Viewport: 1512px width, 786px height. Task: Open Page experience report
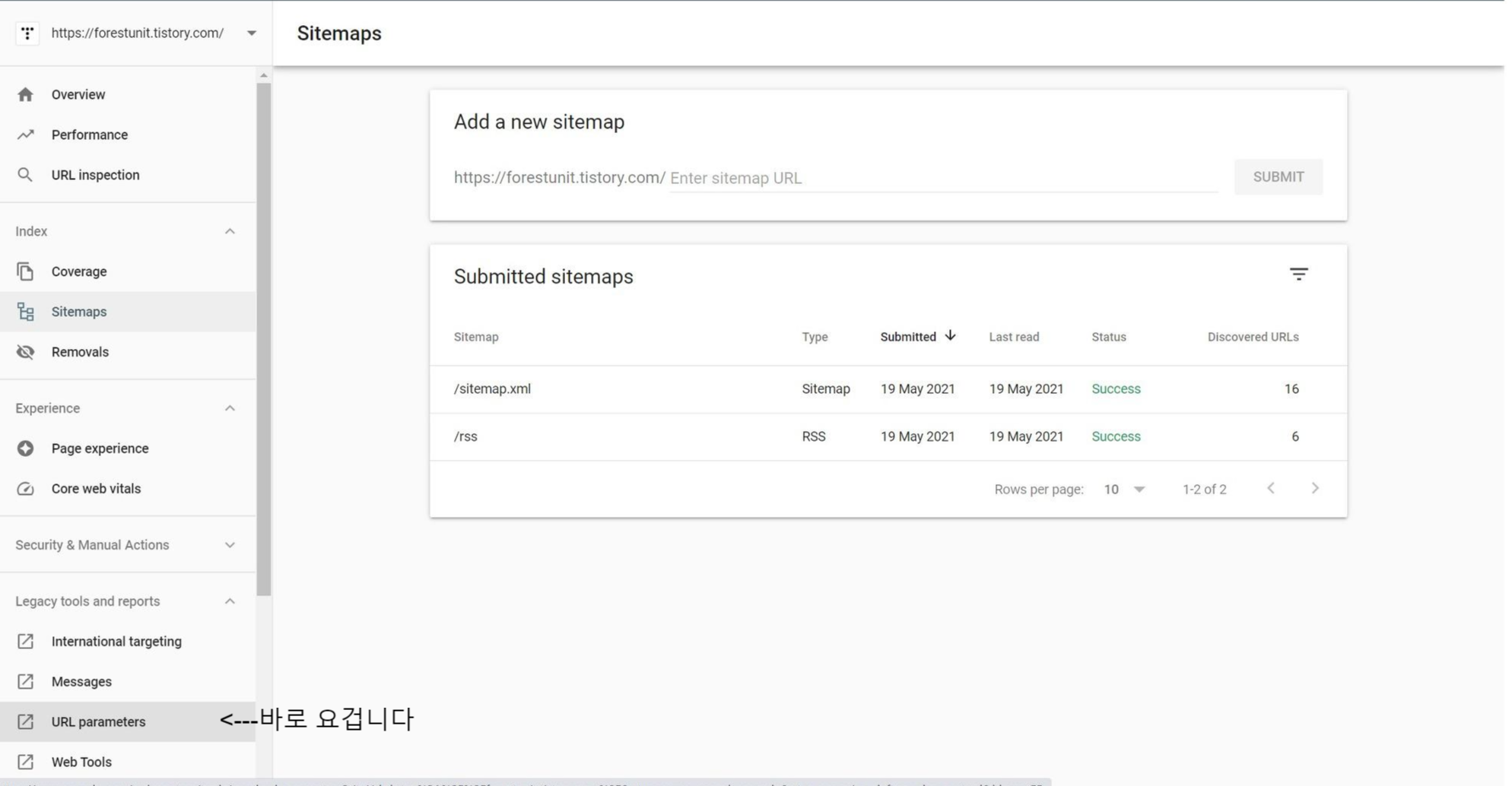[x=128, y=448]
